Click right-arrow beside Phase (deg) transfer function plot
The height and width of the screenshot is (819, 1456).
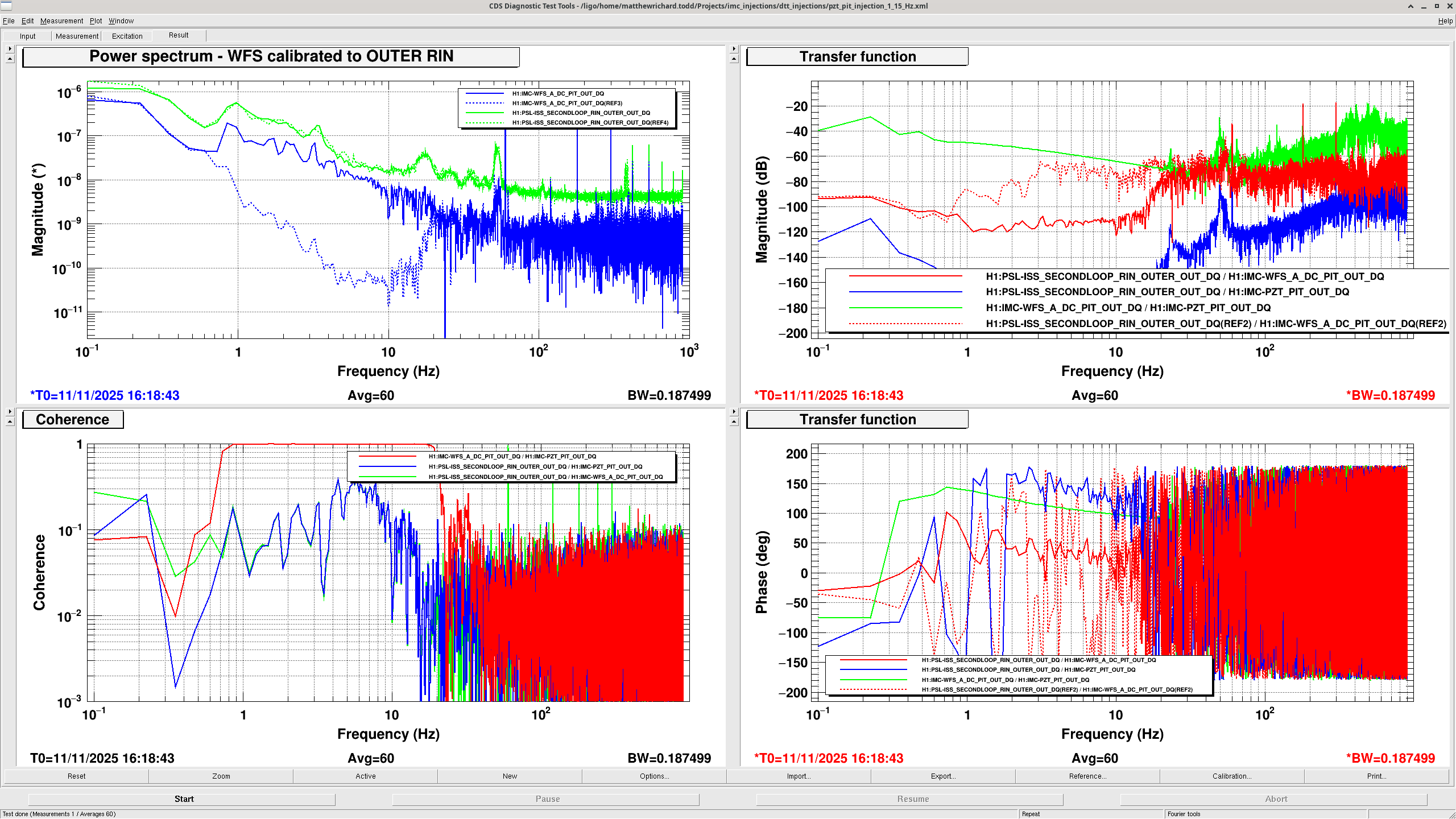[734, 412]
